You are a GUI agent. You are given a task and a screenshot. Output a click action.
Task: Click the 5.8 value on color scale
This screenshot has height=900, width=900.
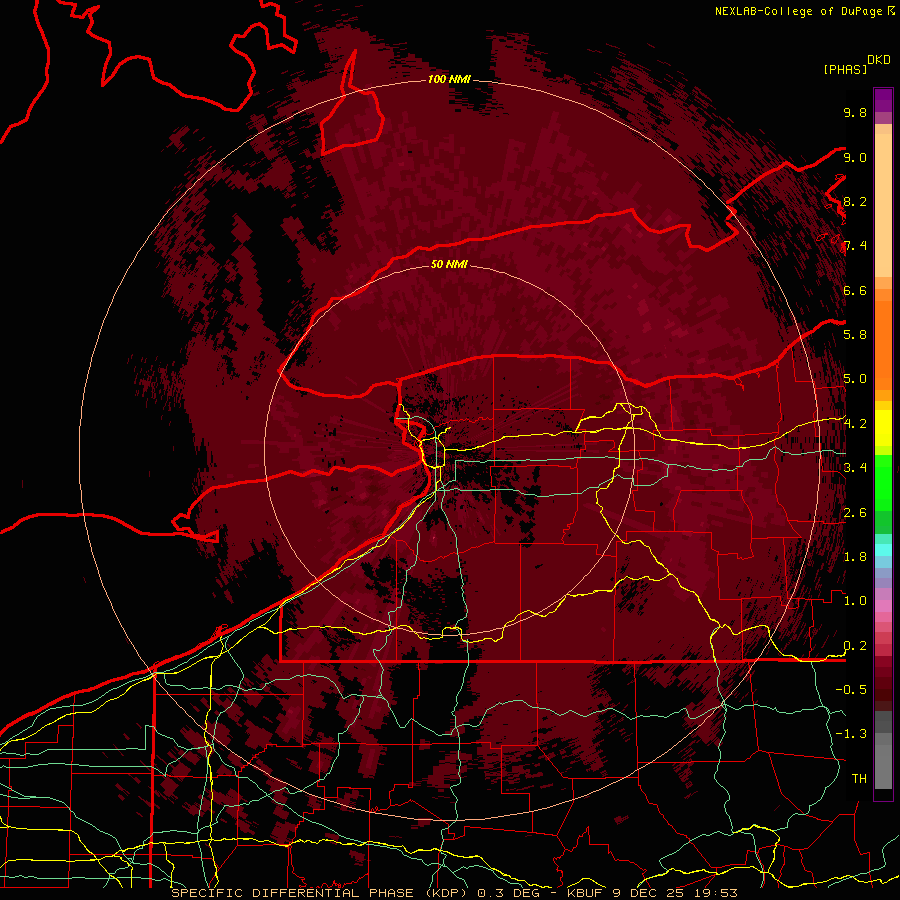855,334
